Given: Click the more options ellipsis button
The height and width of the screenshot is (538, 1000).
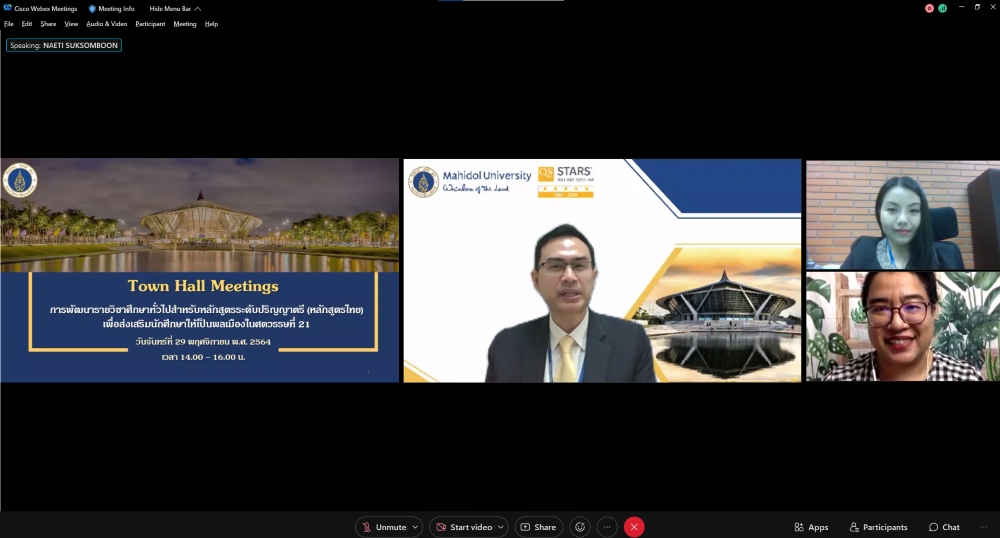Looking at the screenshot, I should pyautogui.click(x=607, y=527).
